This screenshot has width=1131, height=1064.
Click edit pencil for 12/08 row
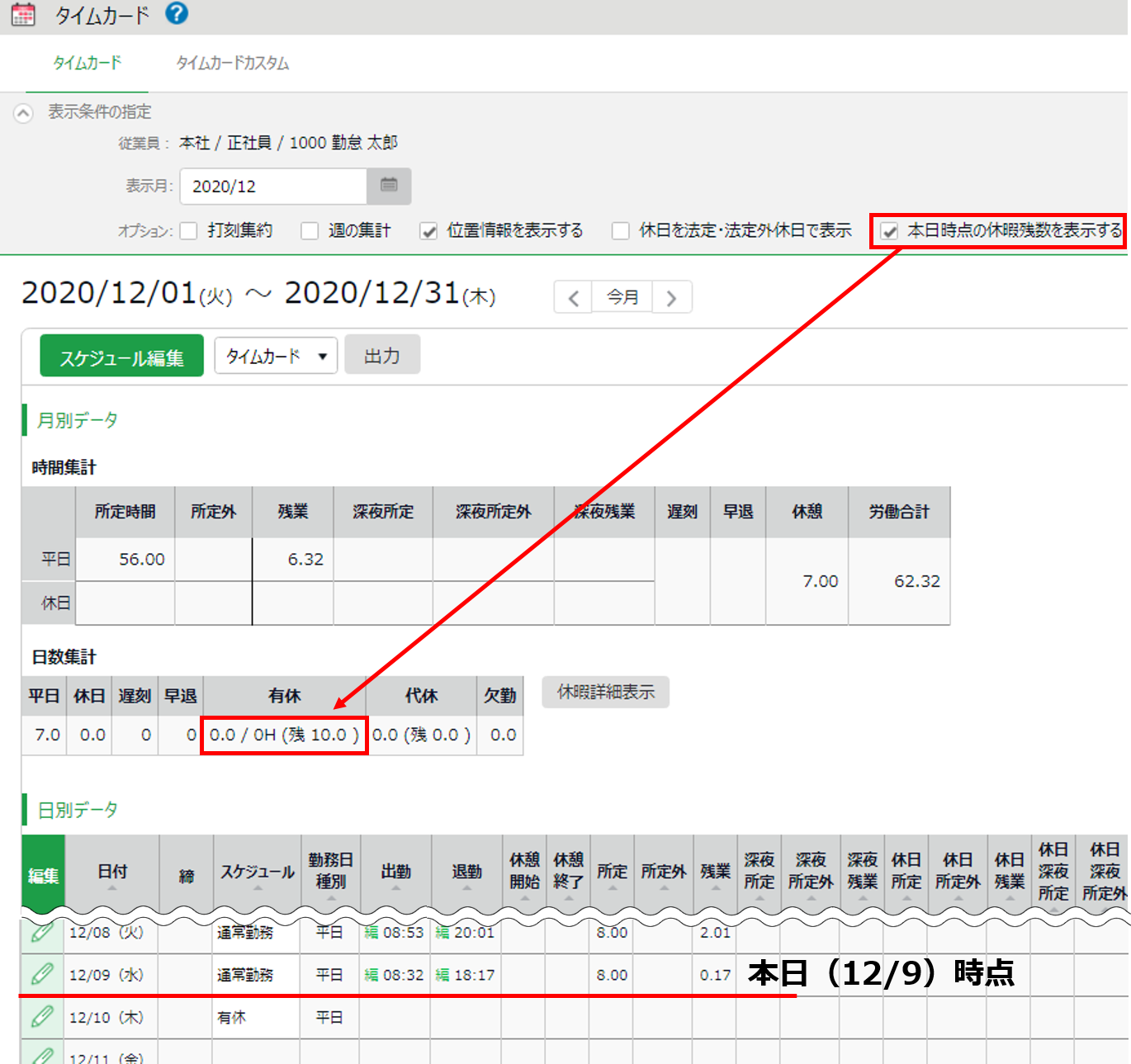(42, 933)
